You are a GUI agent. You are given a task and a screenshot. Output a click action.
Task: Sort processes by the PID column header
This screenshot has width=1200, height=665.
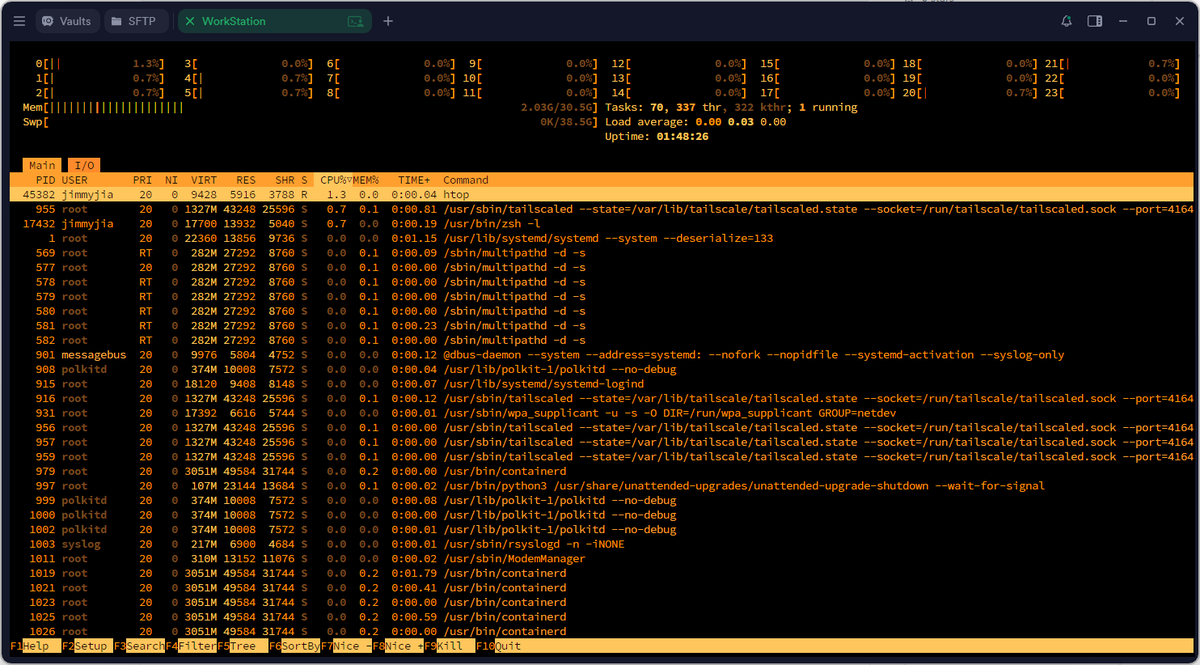click(x=46, y=180)
